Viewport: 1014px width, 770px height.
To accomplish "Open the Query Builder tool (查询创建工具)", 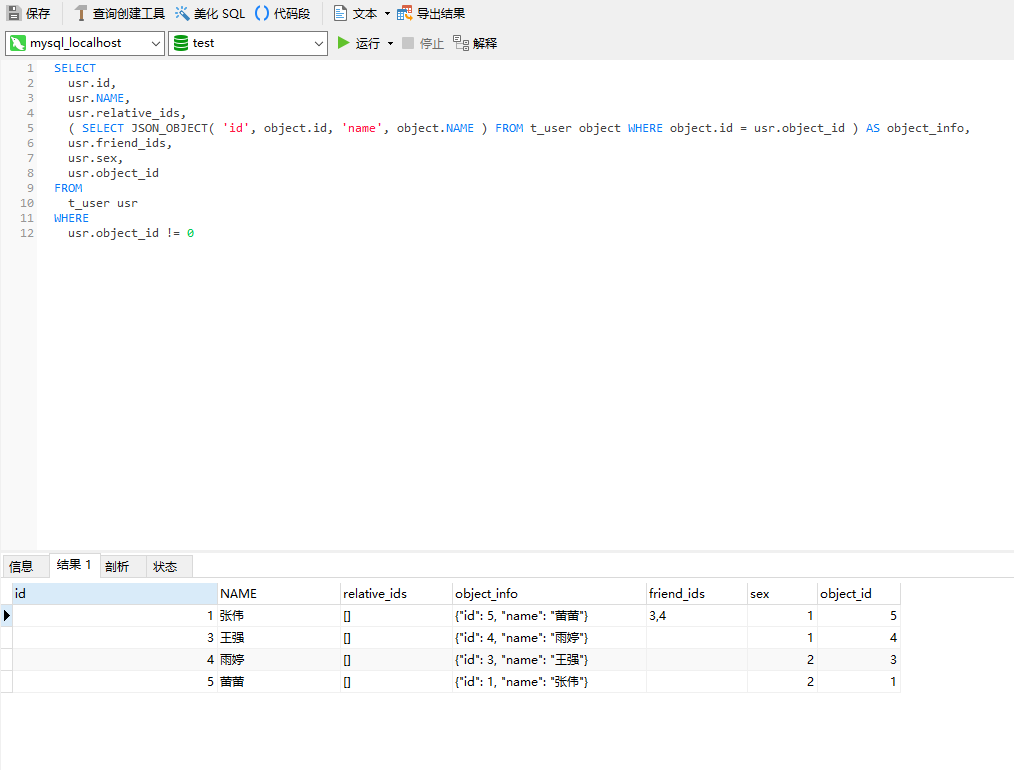I will pos(120,13).
